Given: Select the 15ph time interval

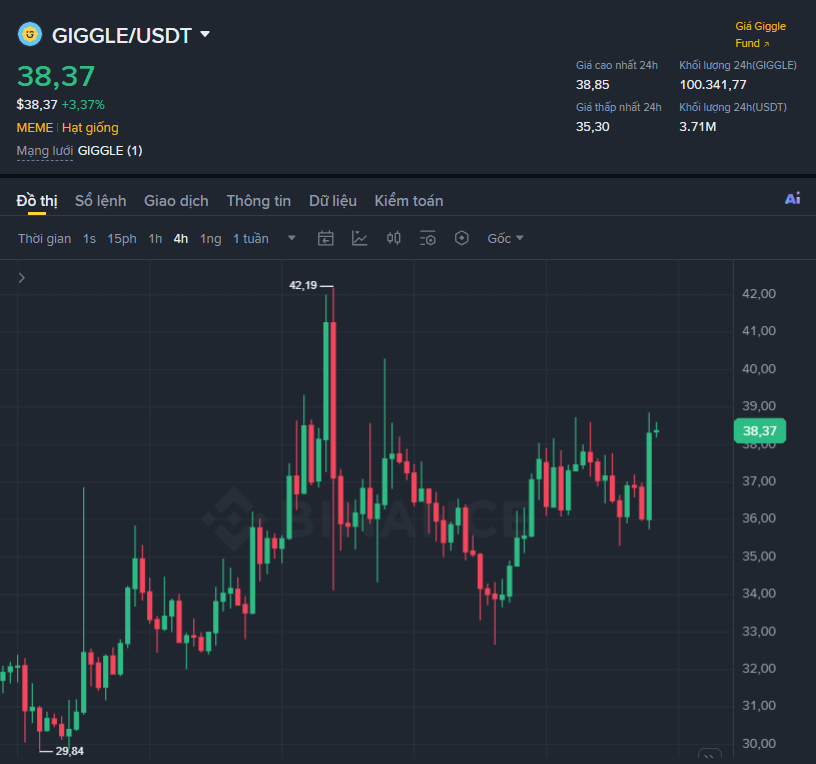Looking at the screenshot, I should tap(122, 238).
